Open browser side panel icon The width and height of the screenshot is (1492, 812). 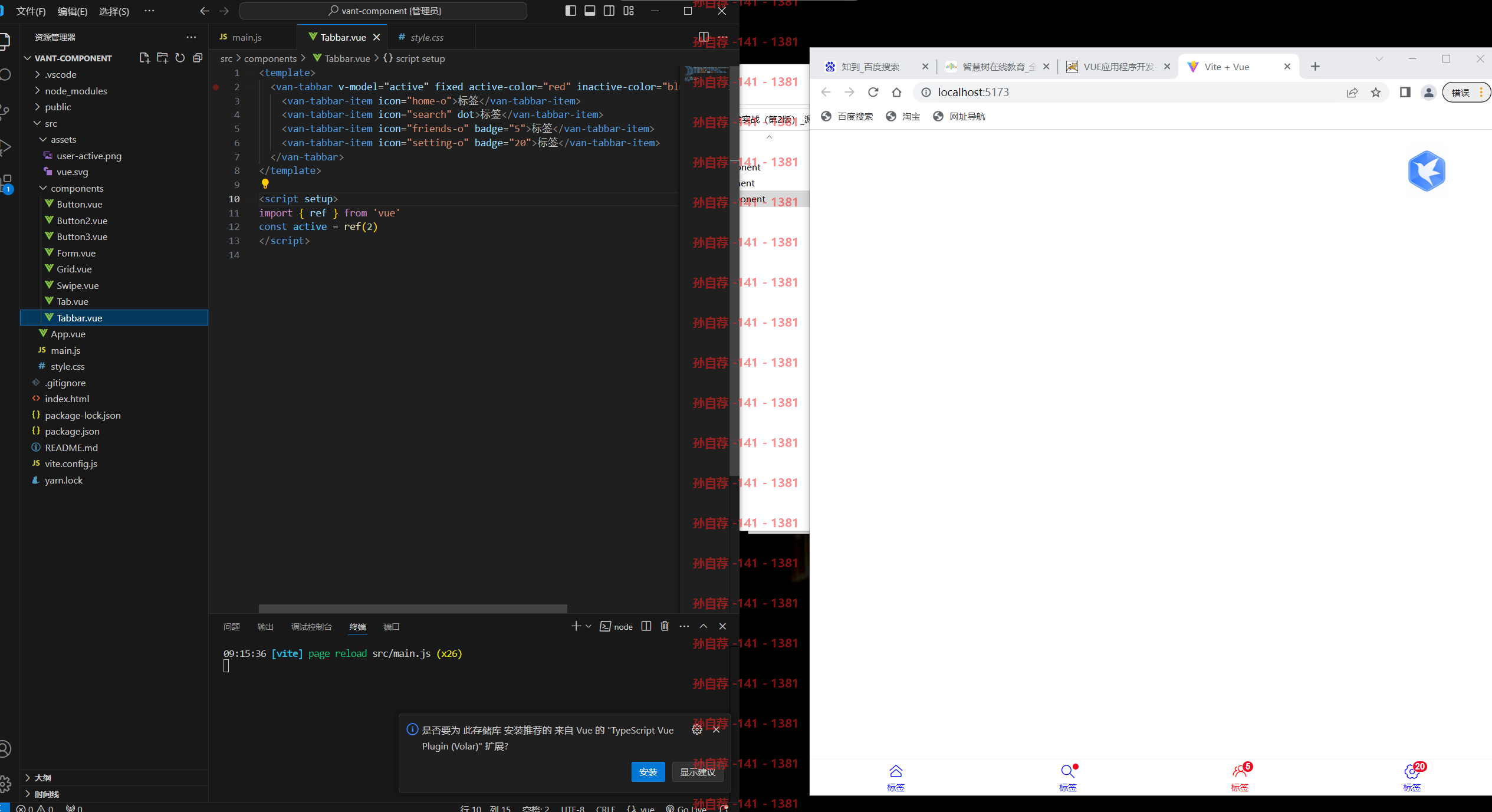coord(1405,92)
